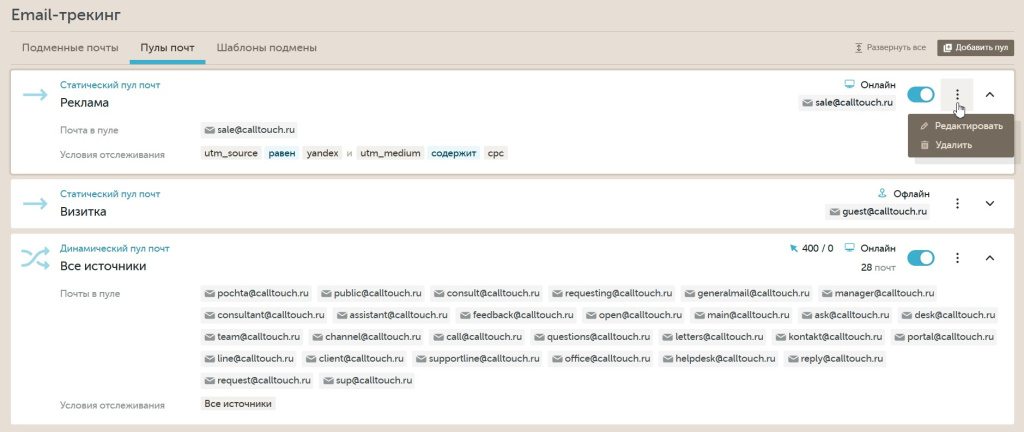Click the supportline@calltouch.ru email chip

477,359
